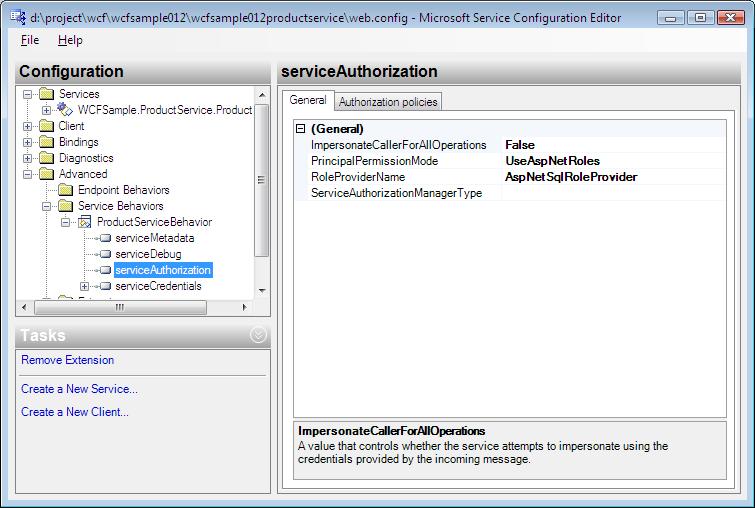Select the PrincipalPermissionMode property name

375,161
